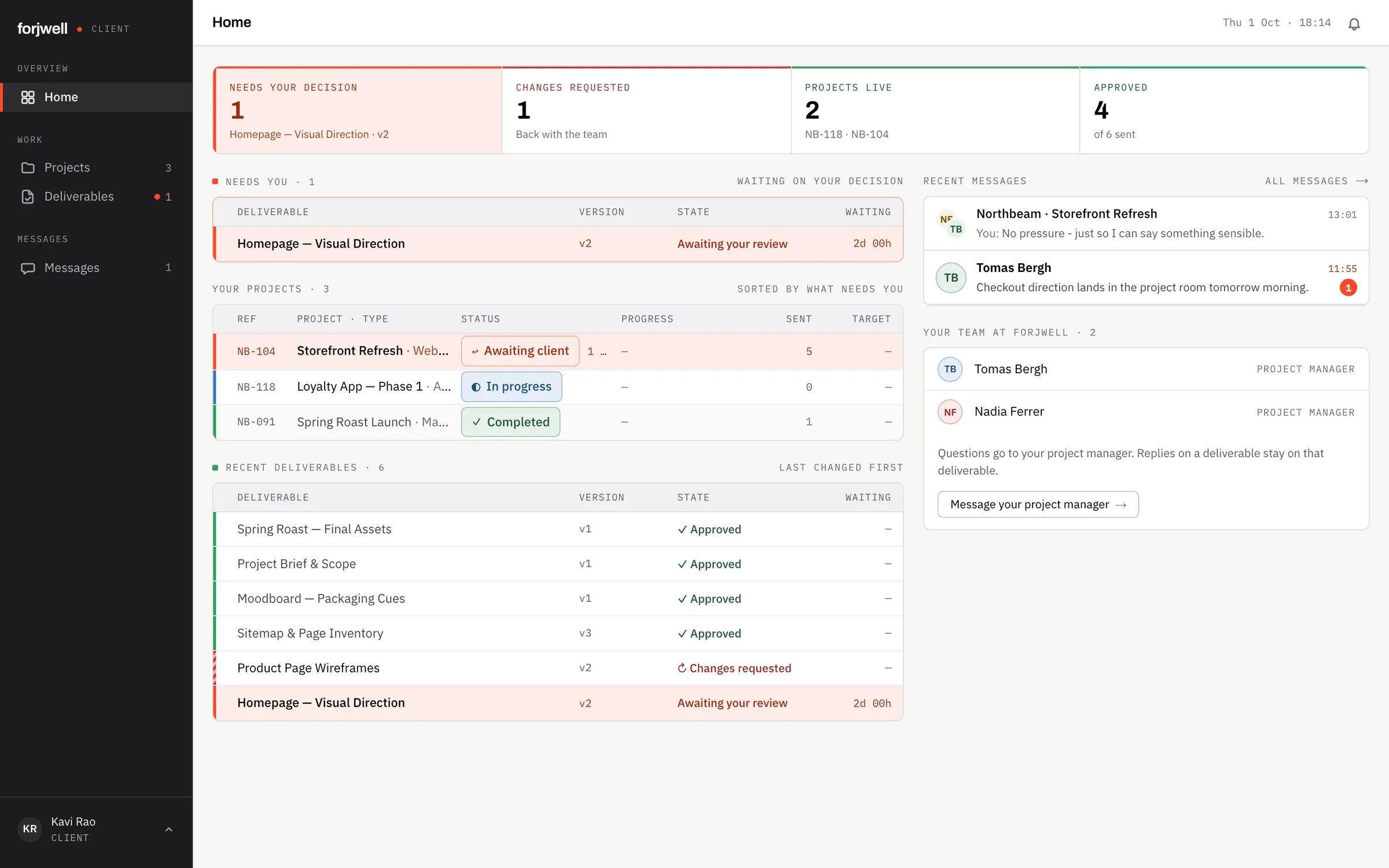1389x868 pixels.
Task: Open the Projects Live summary card
Action: click(x=935, y=111)
